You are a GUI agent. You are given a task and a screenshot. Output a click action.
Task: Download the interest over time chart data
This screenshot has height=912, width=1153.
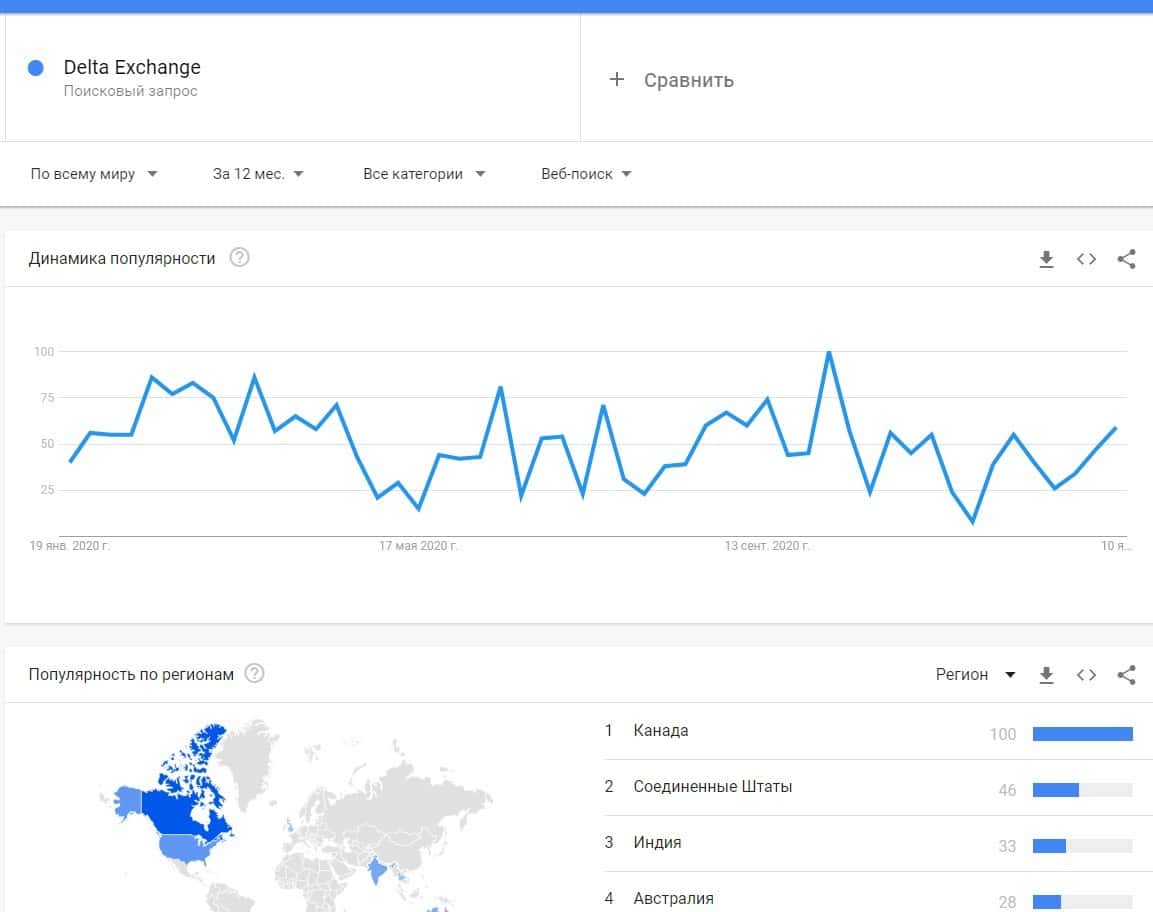pyautogui.click(x=1046, y=259)
